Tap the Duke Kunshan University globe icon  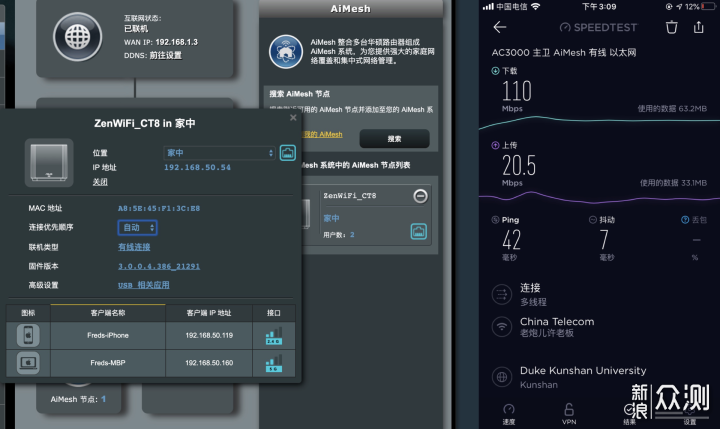(501, 377)
